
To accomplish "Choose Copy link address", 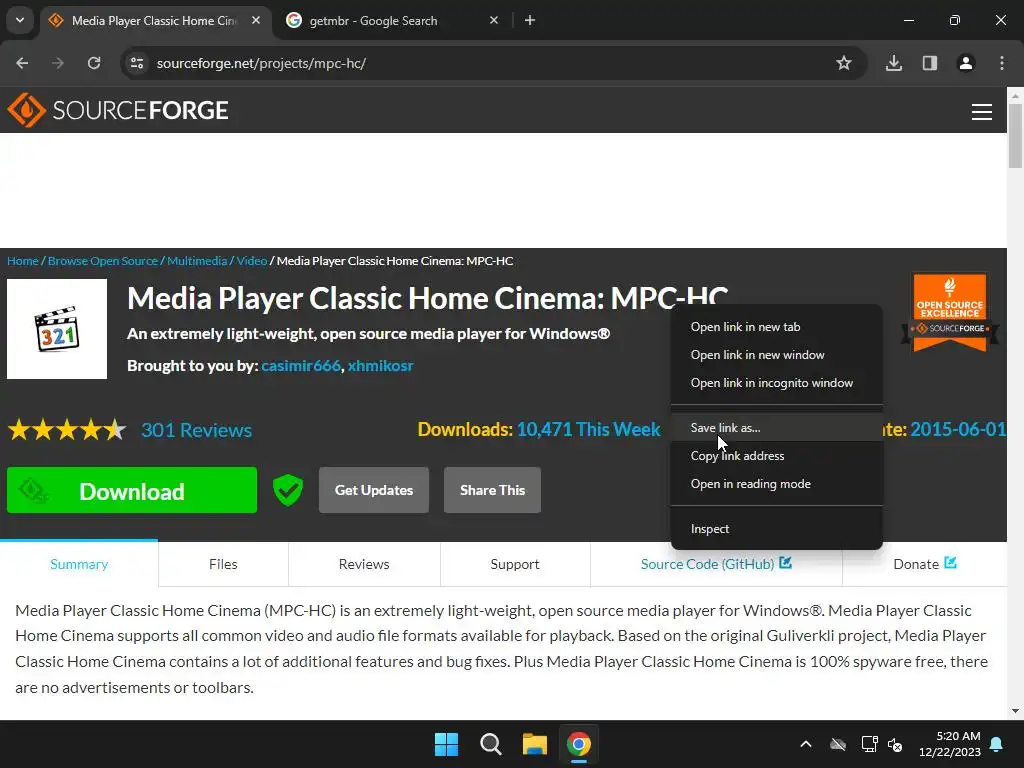I will click(x=776, y=456).
